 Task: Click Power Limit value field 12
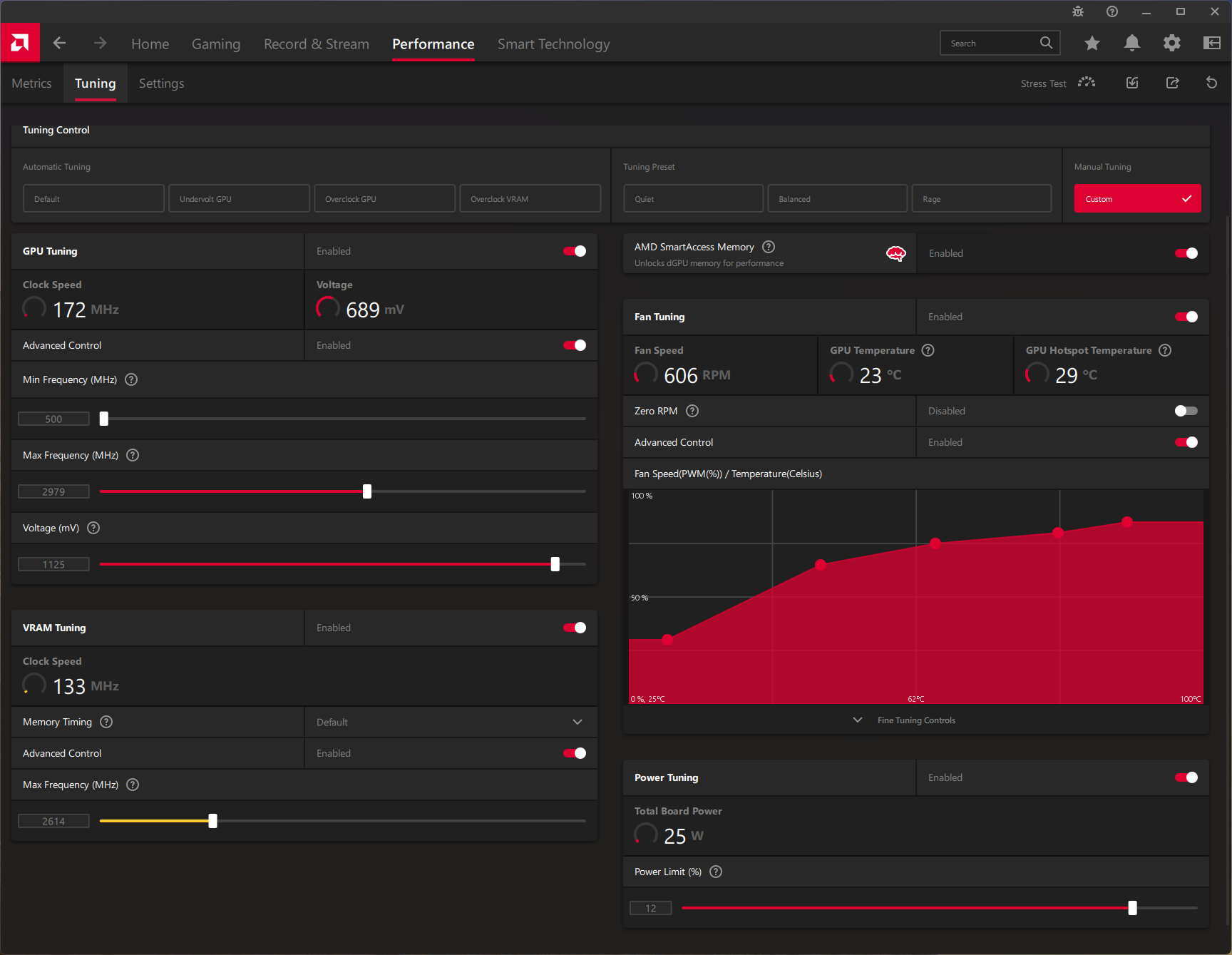[651, 908]
